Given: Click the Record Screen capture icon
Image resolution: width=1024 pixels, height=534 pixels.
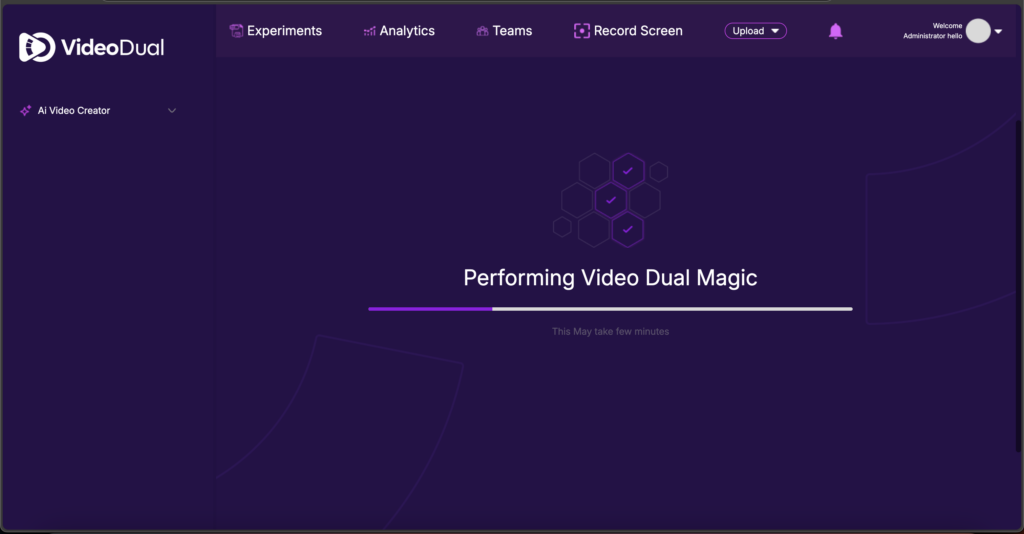Looking at the screenshot, I should [x=581, y=31].
